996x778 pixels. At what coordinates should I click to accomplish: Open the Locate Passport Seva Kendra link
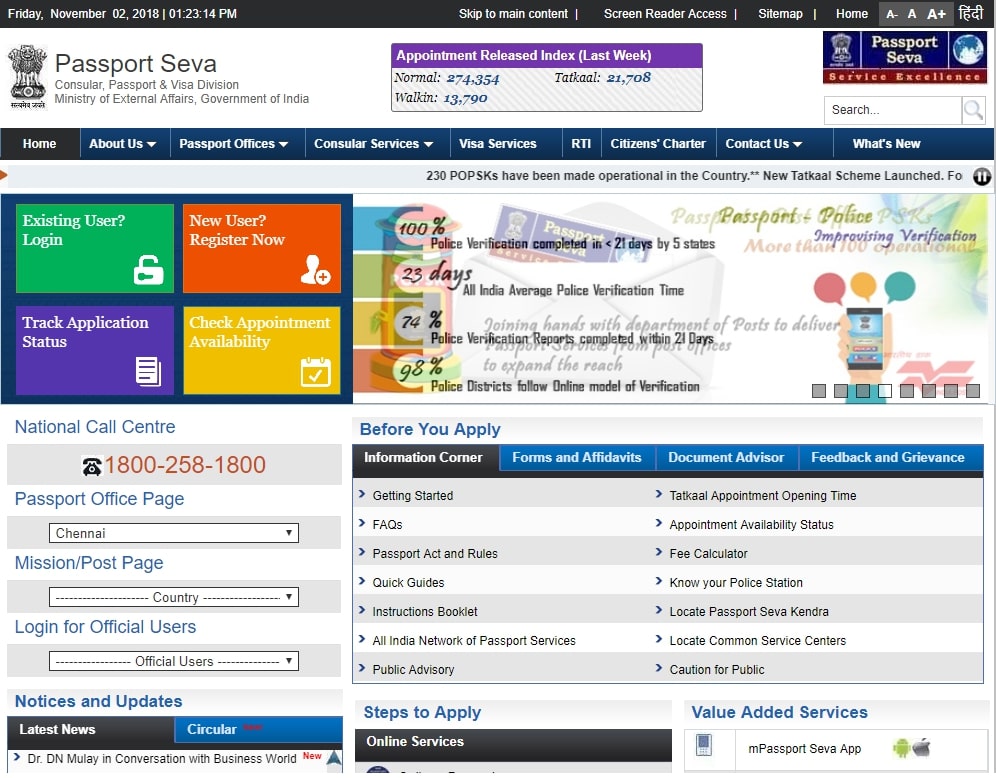pyautogui.click(x=749, y=612)
